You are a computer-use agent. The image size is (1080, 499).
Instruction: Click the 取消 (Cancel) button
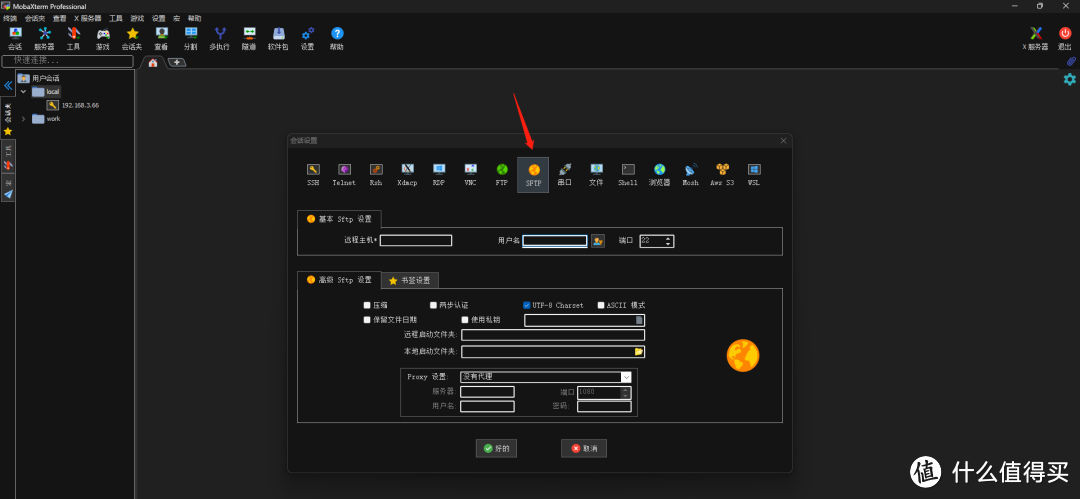pos(583,449)
